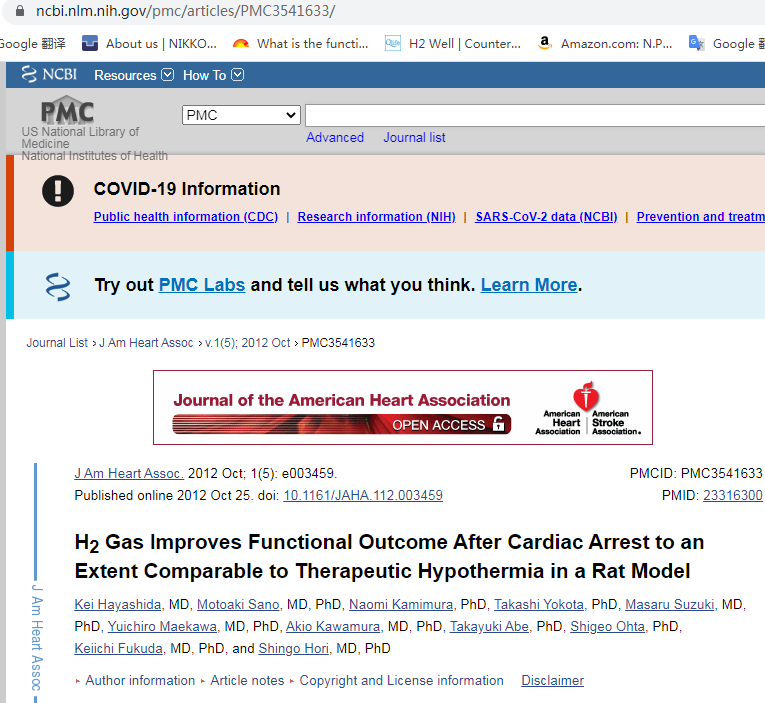Viewport: 765px width, 703px height.
Task: Open the 'What is the functi...' bookmark
Action: (301, 43)
